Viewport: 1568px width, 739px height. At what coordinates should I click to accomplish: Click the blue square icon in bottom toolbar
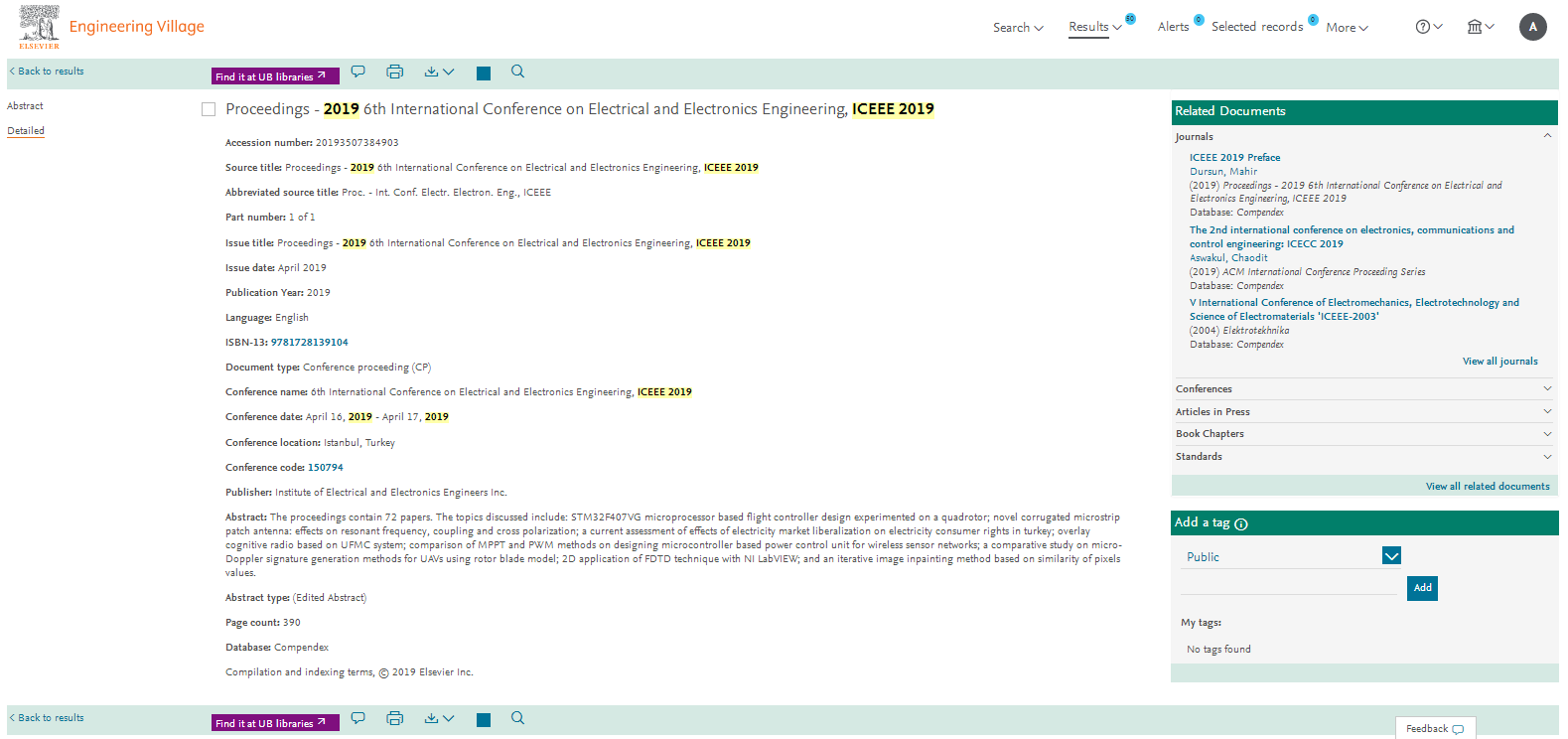pyautogui.click(x=484, y=719)
